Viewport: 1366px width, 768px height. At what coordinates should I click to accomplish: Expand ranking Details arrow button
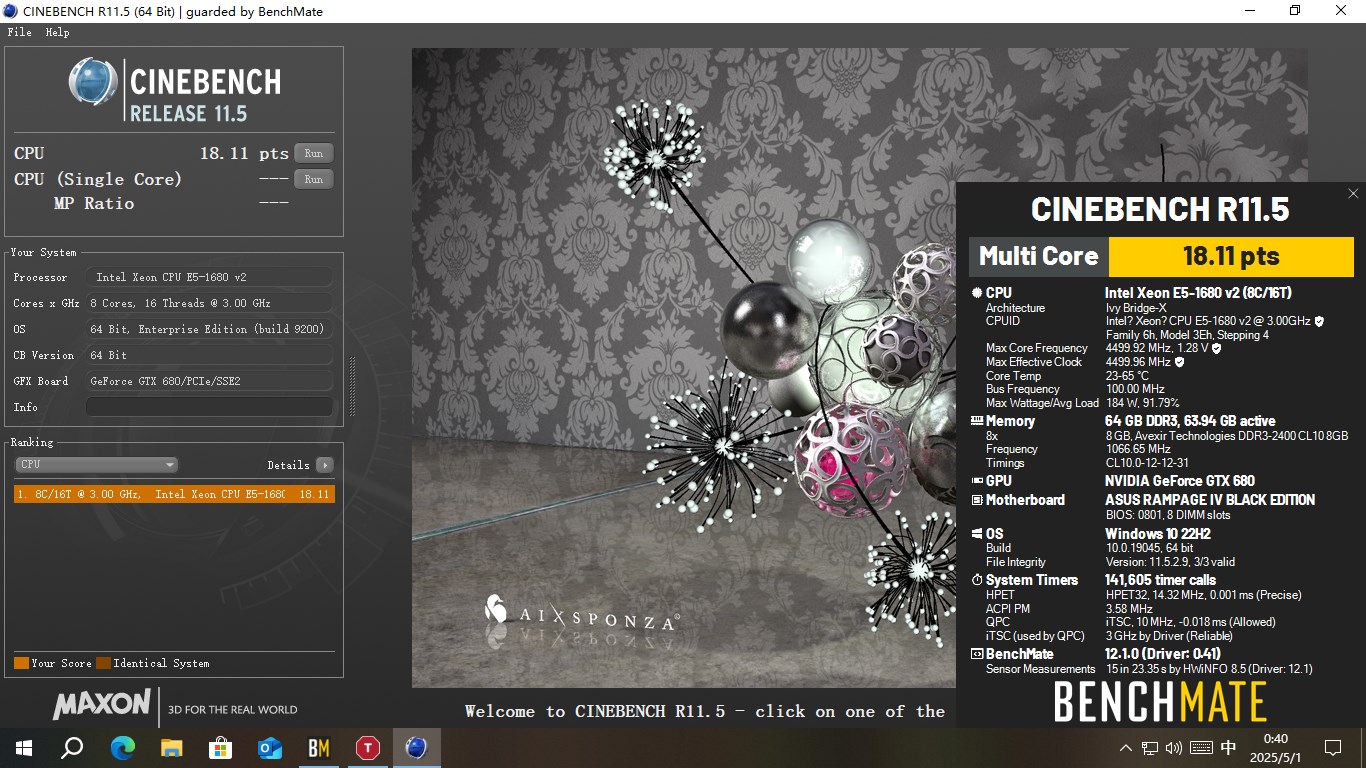325,465
